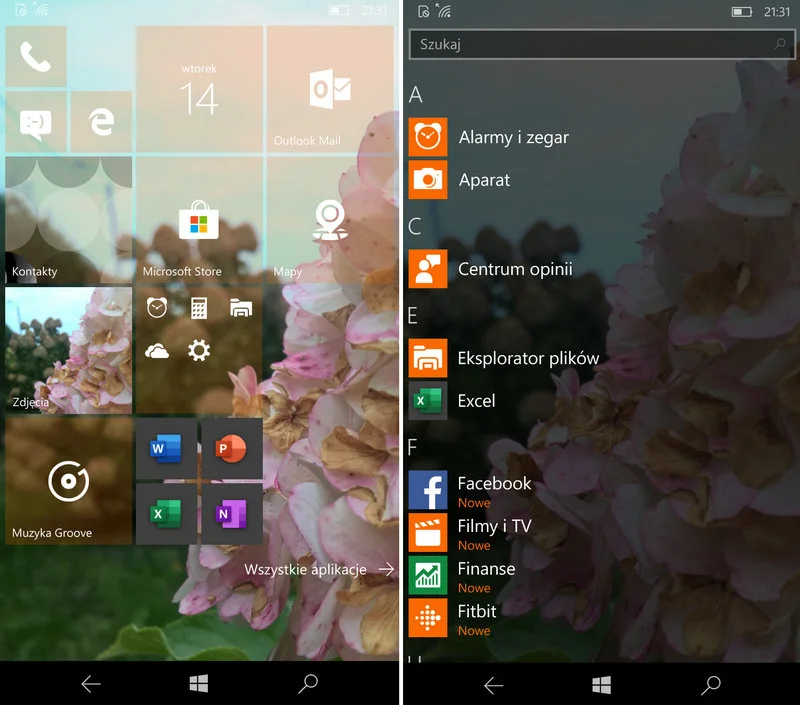Open the Muzyka Groove music tile
This screenshot has height=705, width=800.
pyautogui.click(x=68, y=482)
